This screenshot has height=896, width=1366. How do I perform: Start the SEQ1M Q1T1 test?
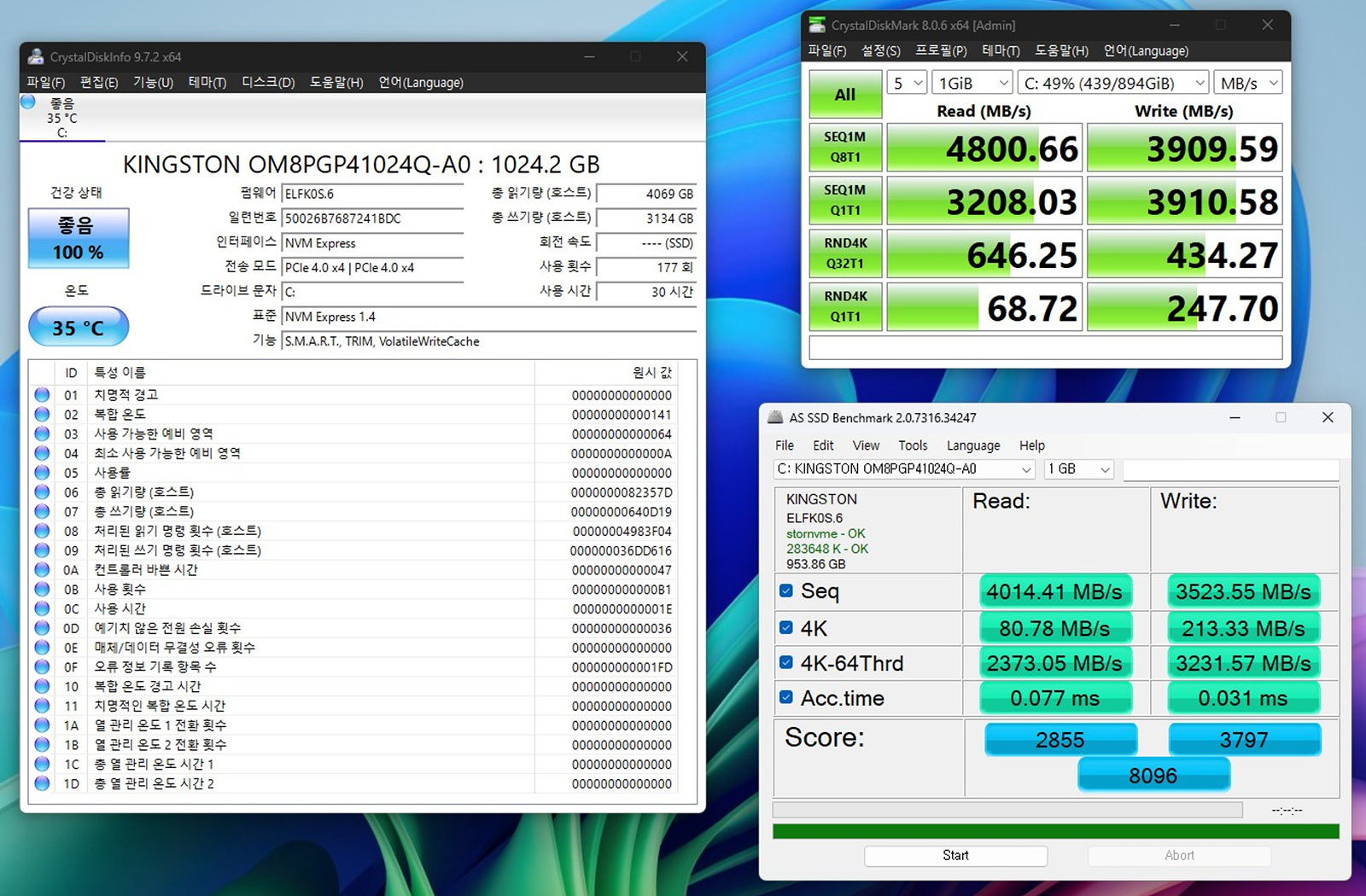(x=845, y=200)
